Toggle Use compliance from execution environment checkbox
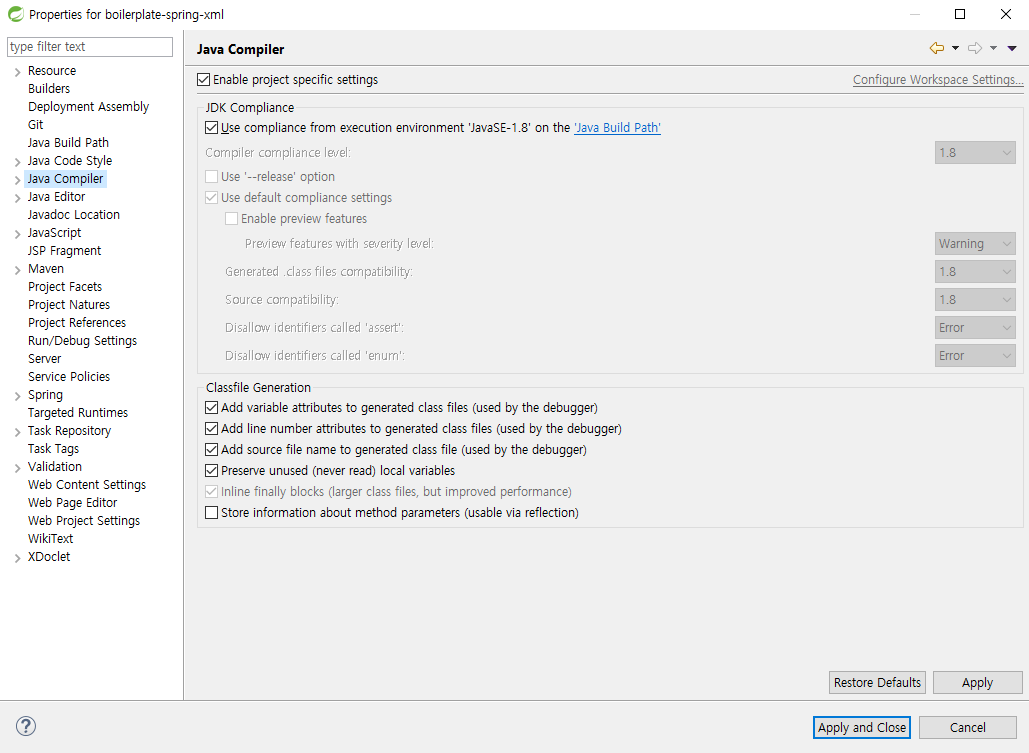 point(211,127)
